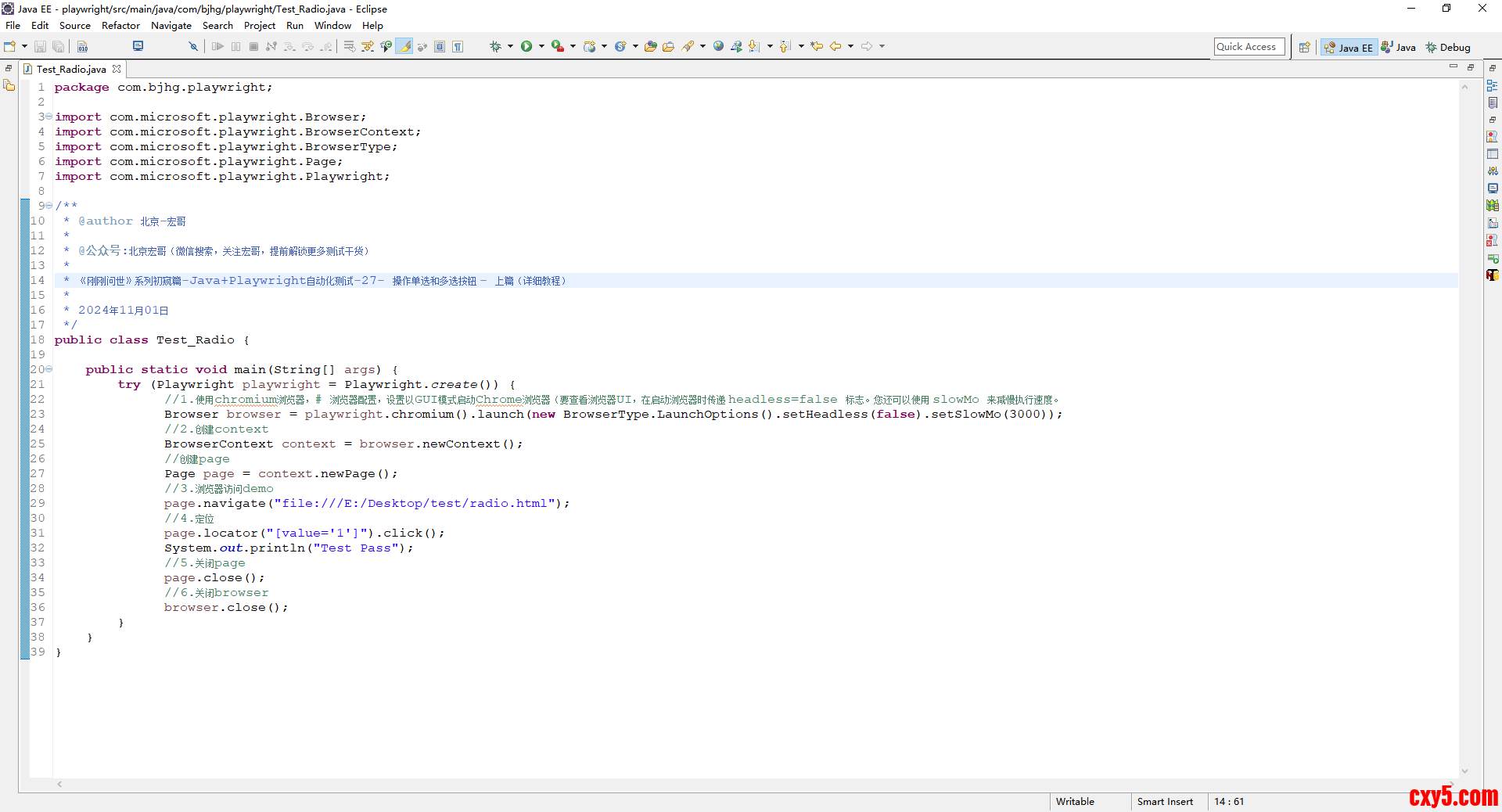Click the Last Edit Location arrow icon
Viewport: 1502px width, 812px height.
tap(817, 47)
